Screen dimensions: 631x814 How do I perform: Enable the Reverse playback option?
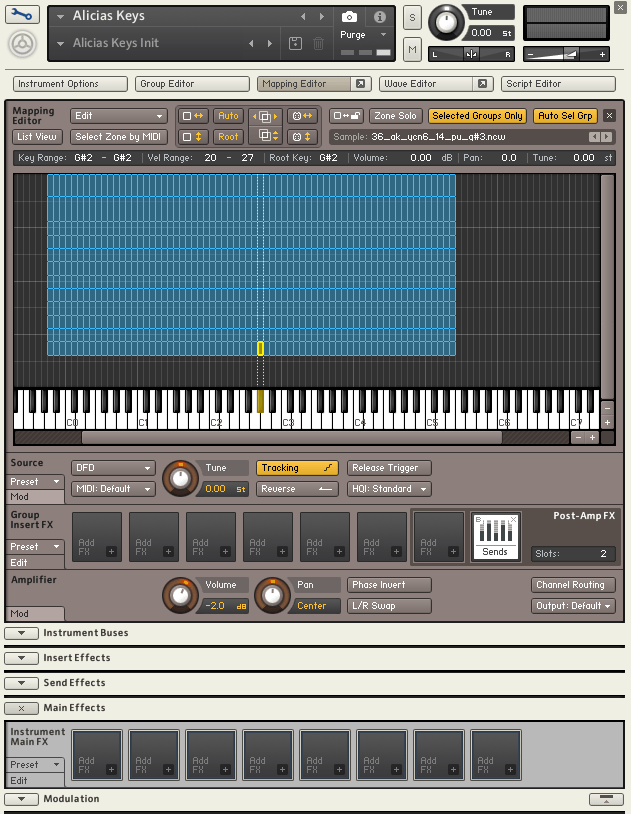pyautogui.click(x=297, y=489)
